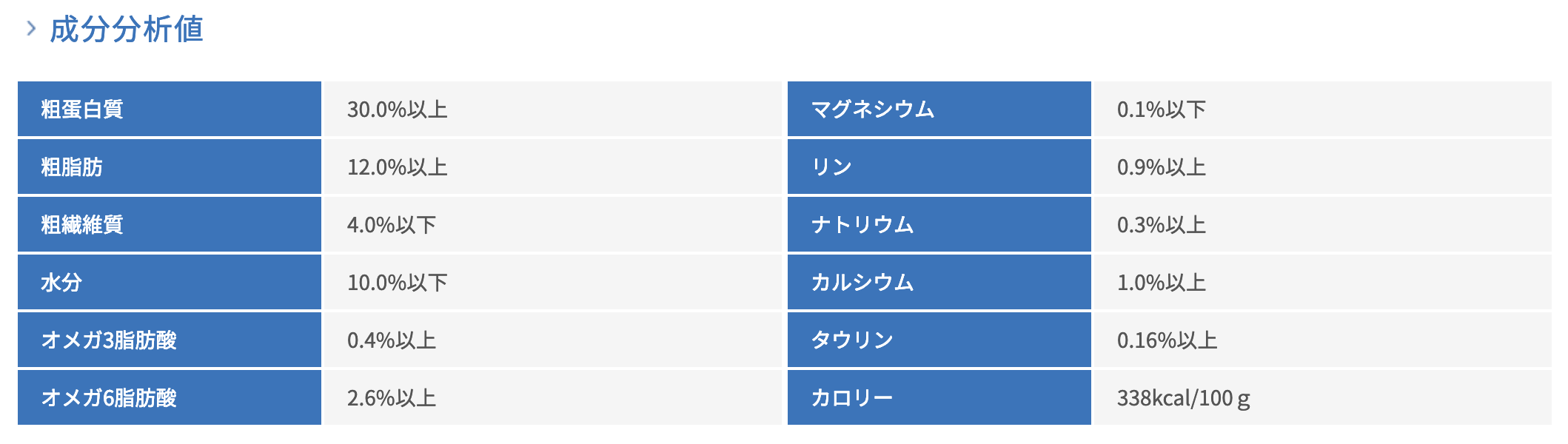Select the オメガ6脂肪酸 label
Viewport: 1568px width, 444px height.
(x=109, y=398)
